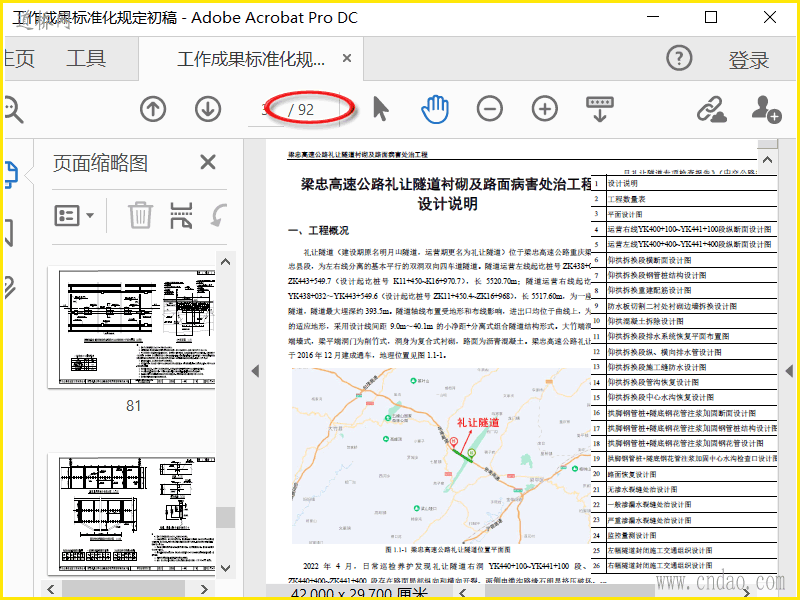This screenshot has height=600, width=800.
Task: Delete selected page thumbnail with trash icon
Action: (x=140, y=215)
